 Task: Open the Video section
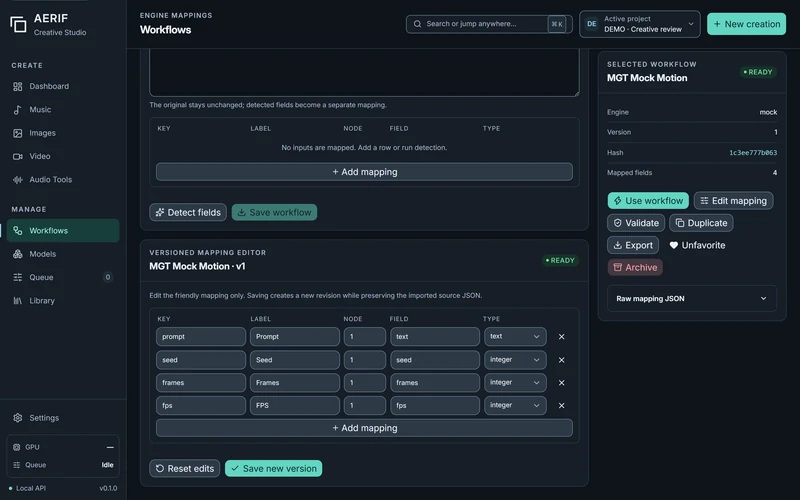coord(63,156)
